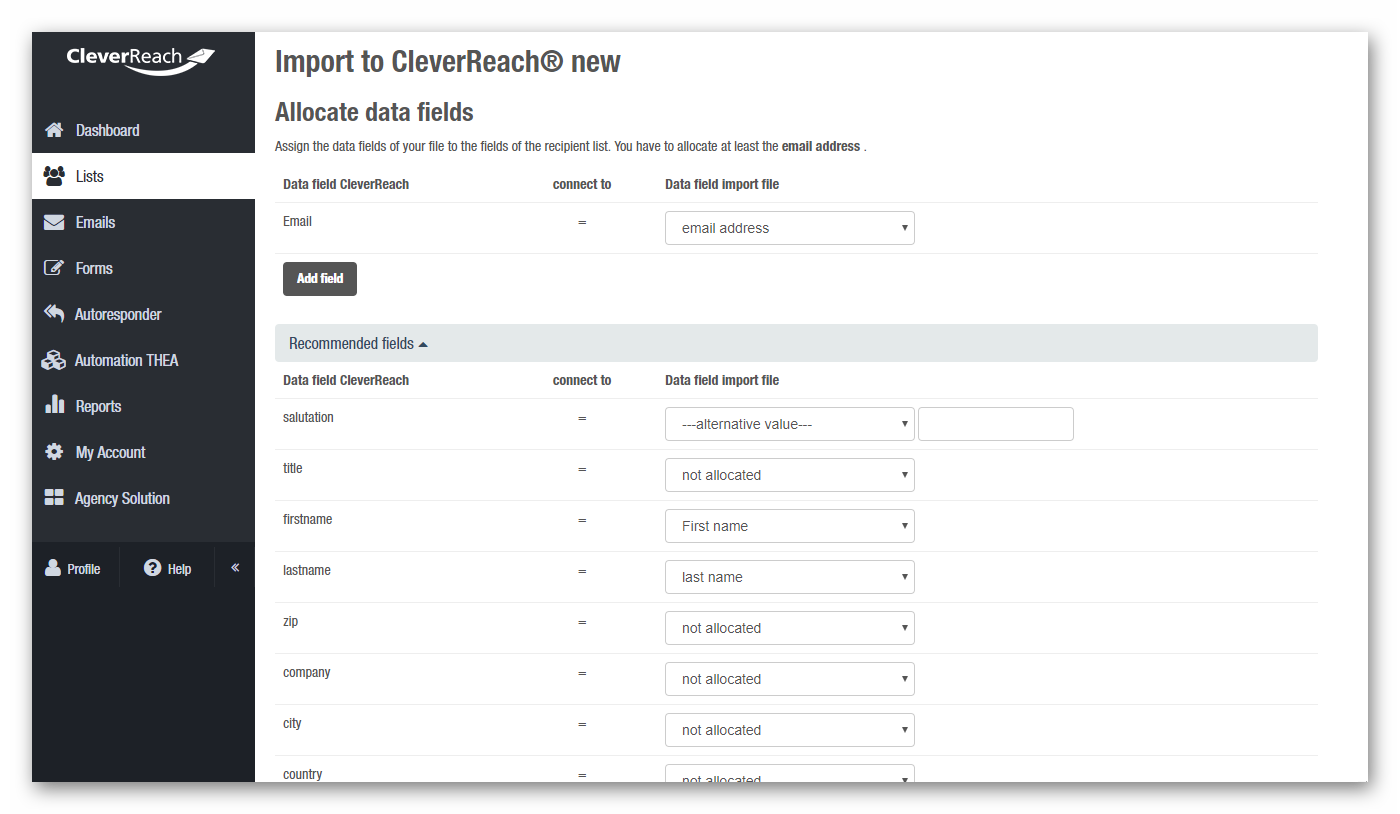Open the Help link

(x=167, y=568)
